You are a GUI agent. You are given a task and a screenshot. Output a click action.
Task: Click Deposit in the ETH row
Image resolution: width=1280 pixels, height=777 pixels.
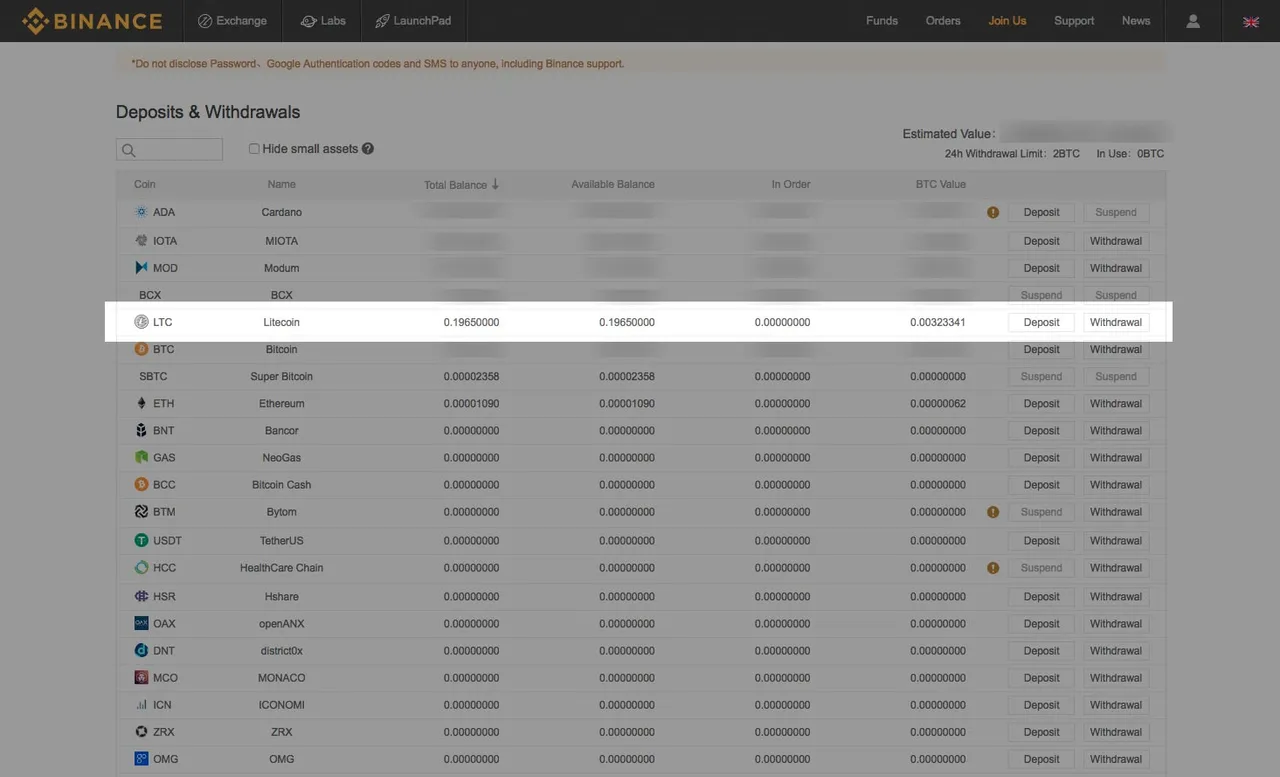pos(1041,403)
